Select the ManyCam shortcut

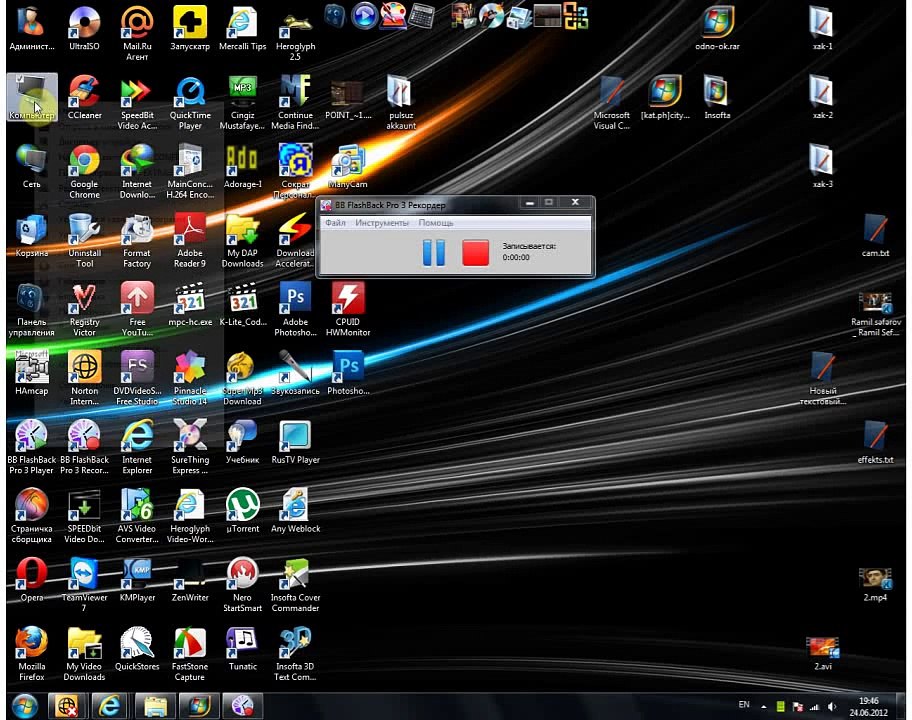tap(348, 167)
